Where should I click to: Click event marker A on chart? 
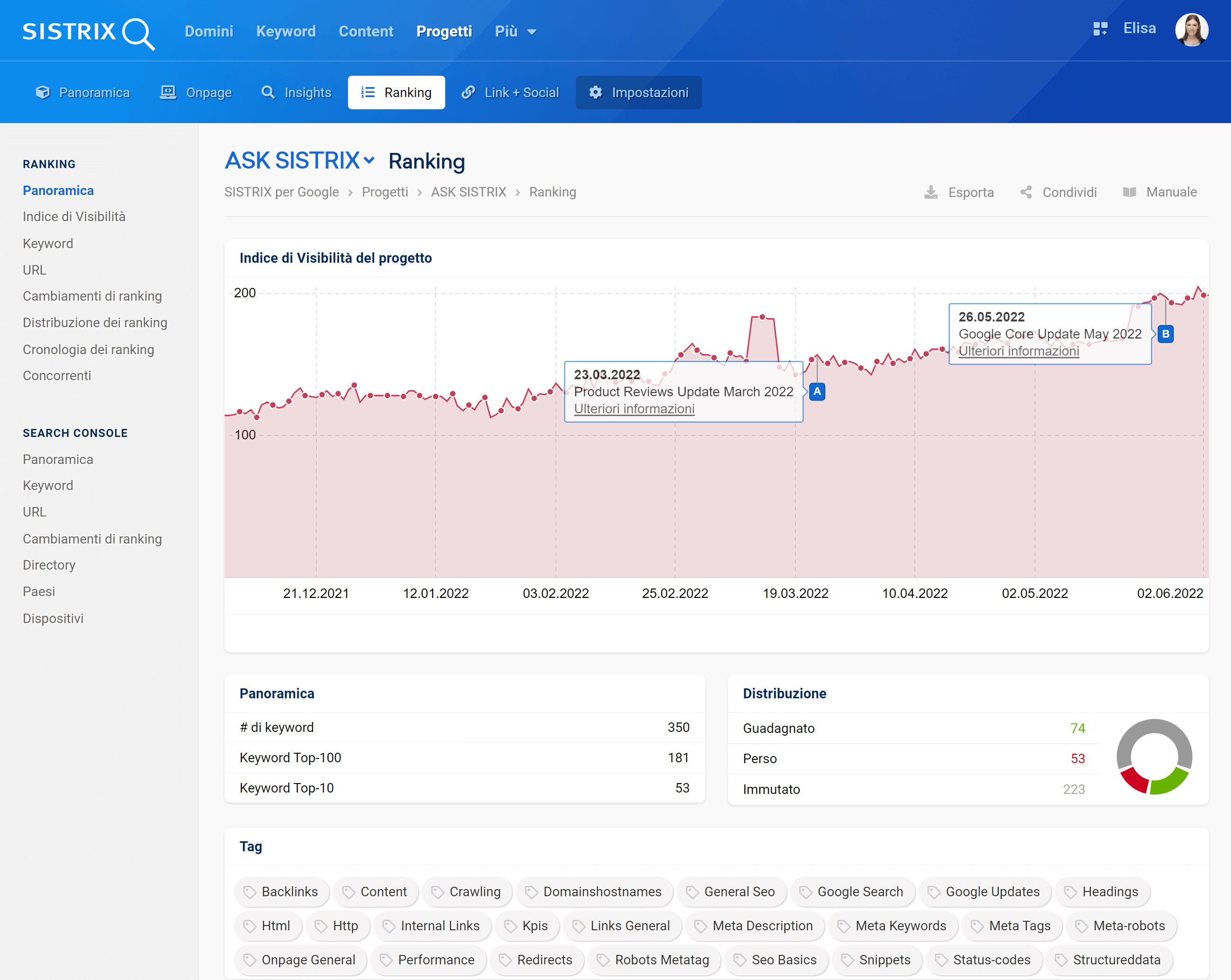click(x=816, y=392)
